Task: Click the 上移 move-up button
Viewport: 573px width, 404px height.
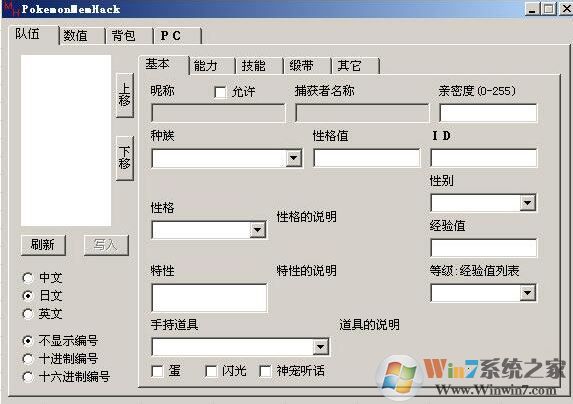Action: tap(124, 95)
